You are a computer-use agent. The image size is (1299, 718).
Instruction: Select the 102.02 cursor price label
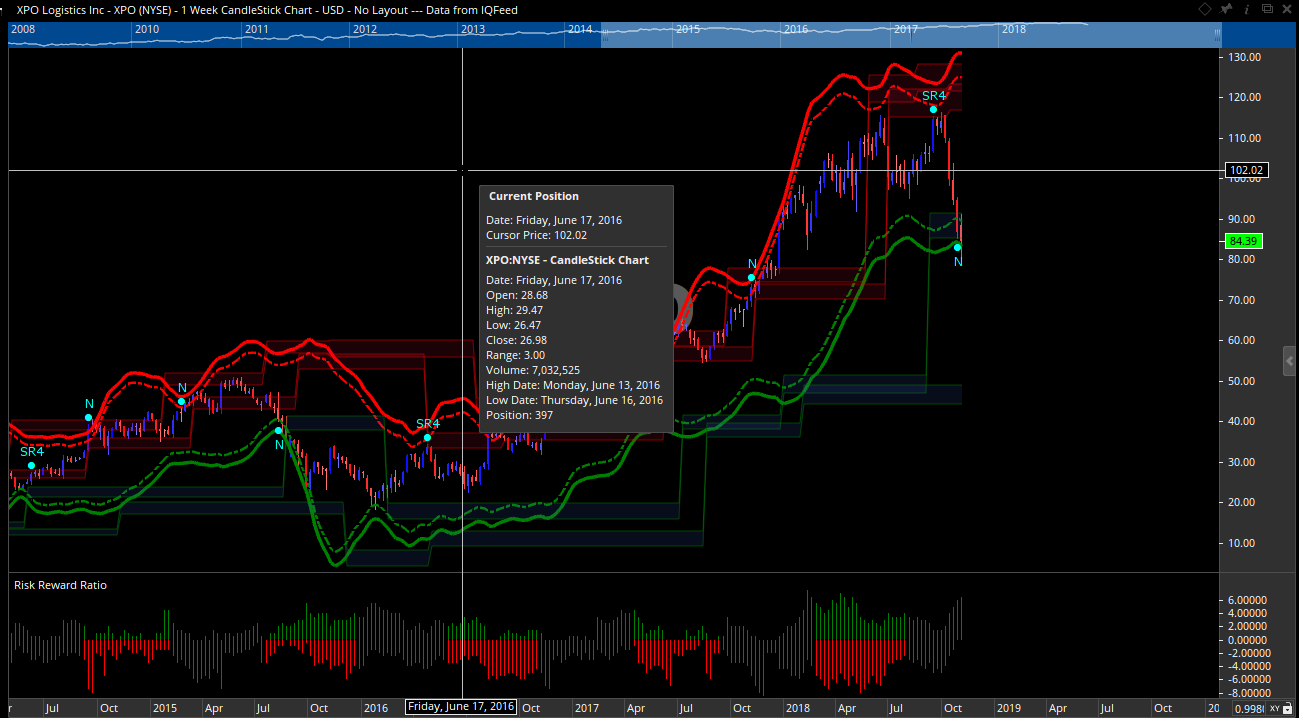pos(1247,170)
